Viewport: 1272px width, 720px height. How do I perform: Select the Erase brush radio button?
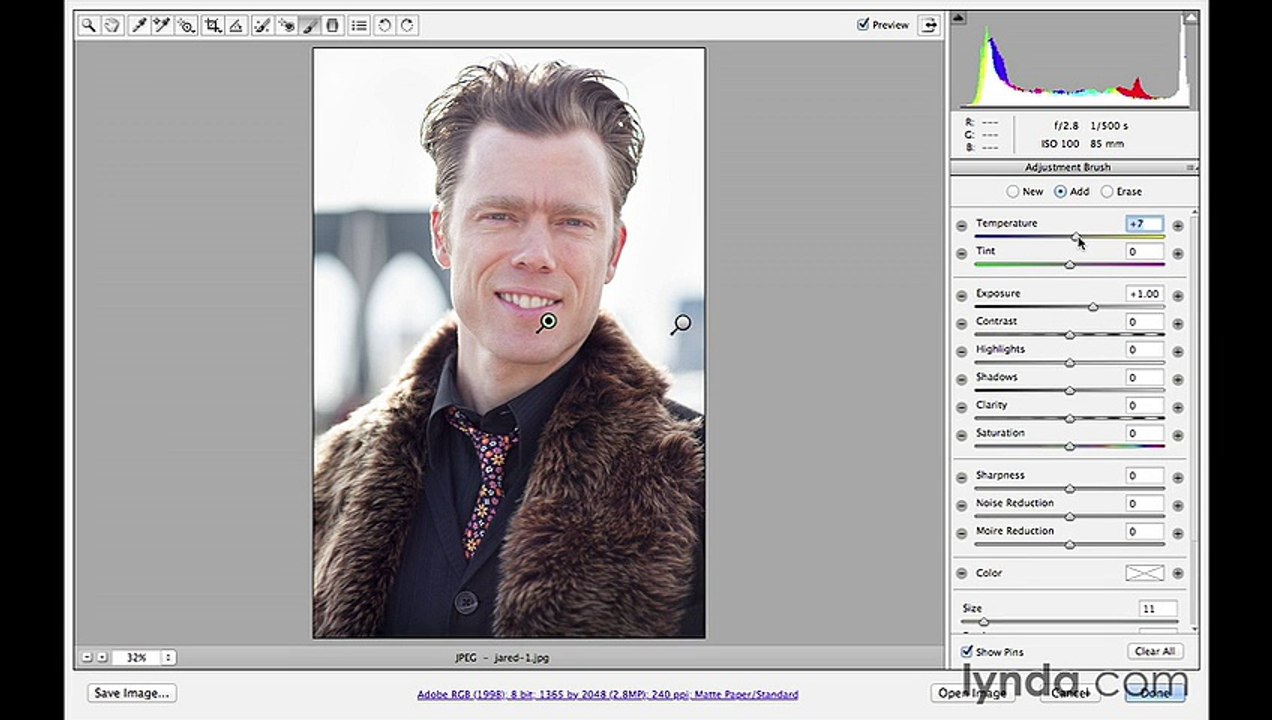tap(1107, 191)
